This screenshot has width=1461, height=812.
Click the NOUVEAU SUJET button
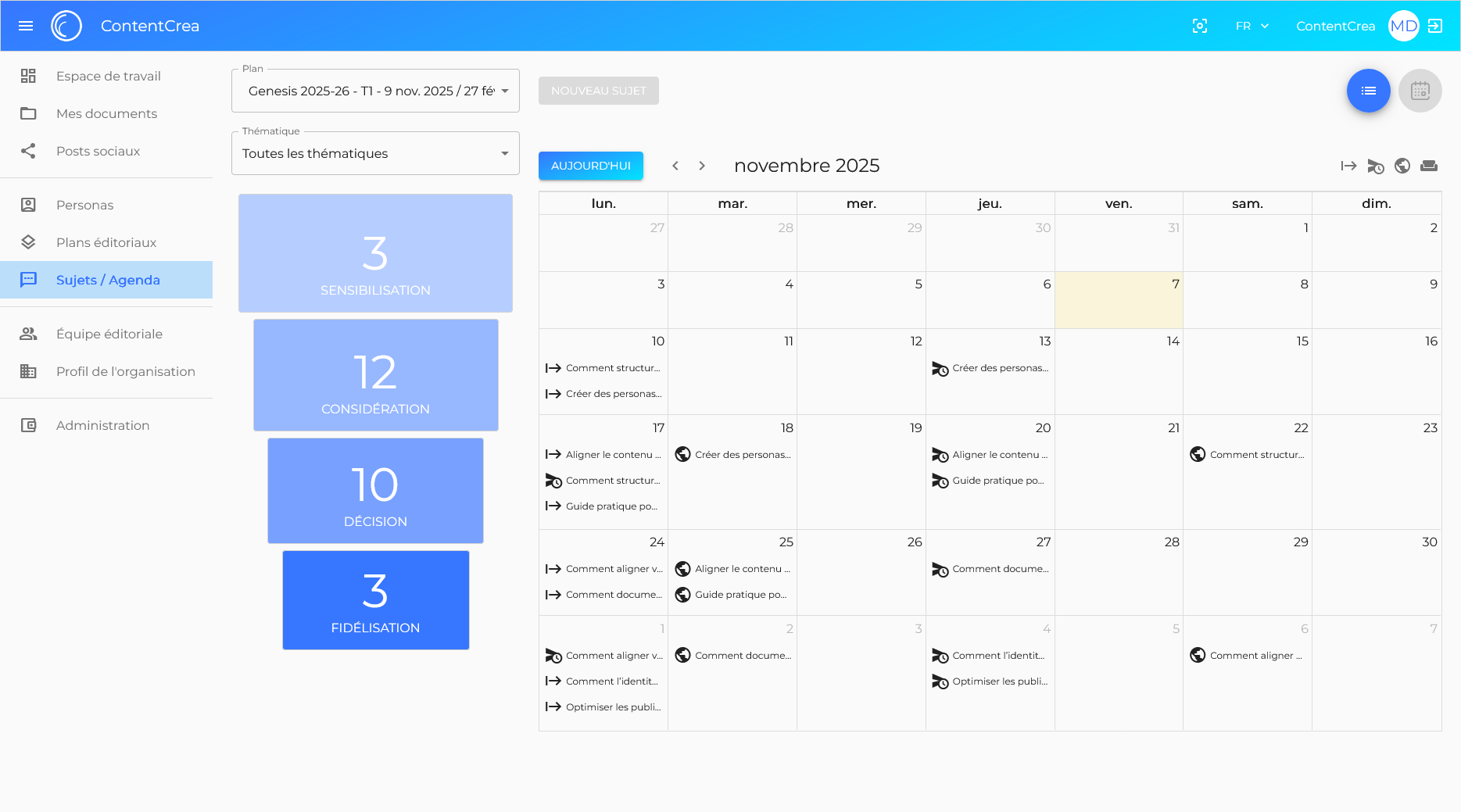(x=598, y=91)
